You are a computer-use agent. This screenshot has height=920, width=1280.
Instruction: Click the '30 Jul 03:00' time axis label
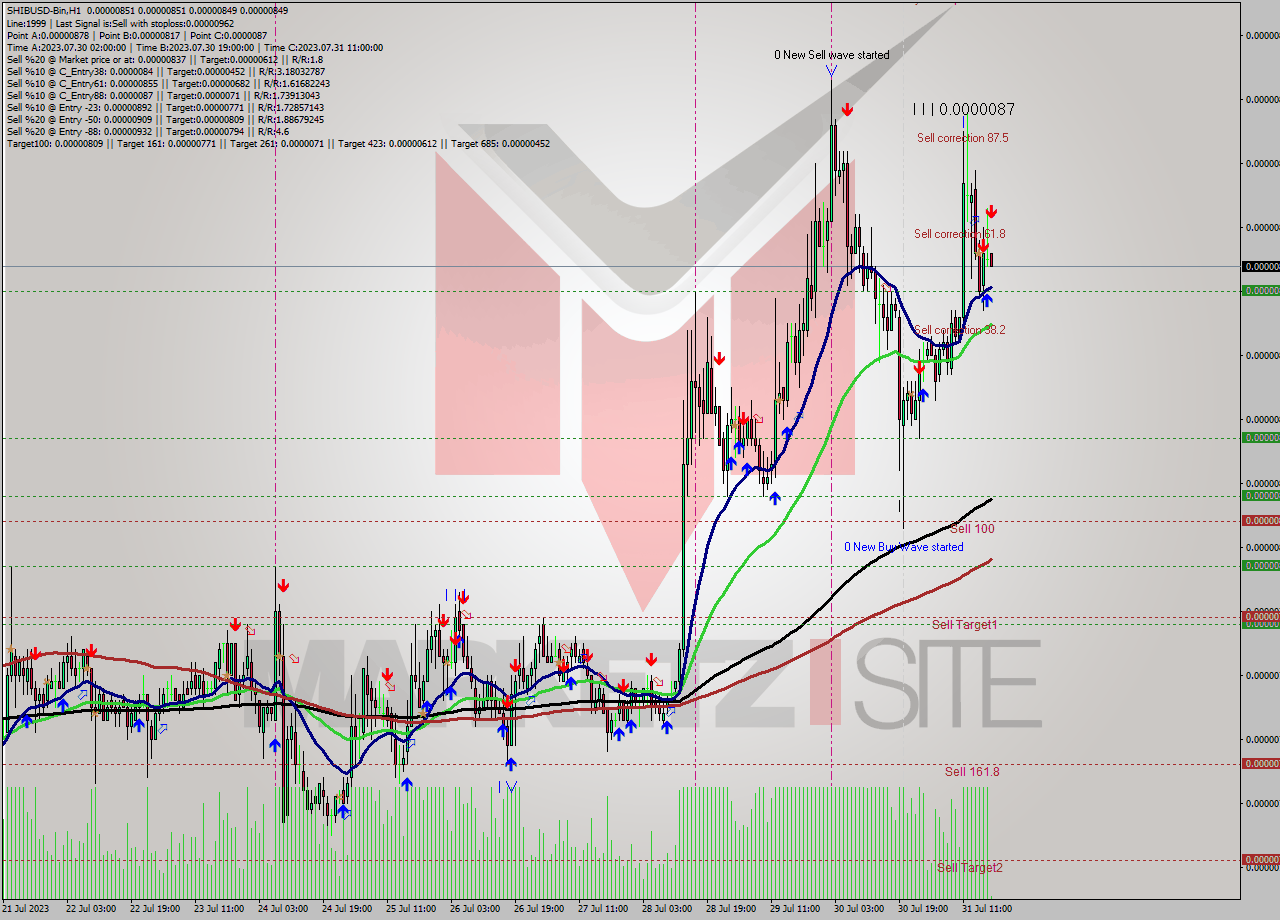click(x=859, y=909)
